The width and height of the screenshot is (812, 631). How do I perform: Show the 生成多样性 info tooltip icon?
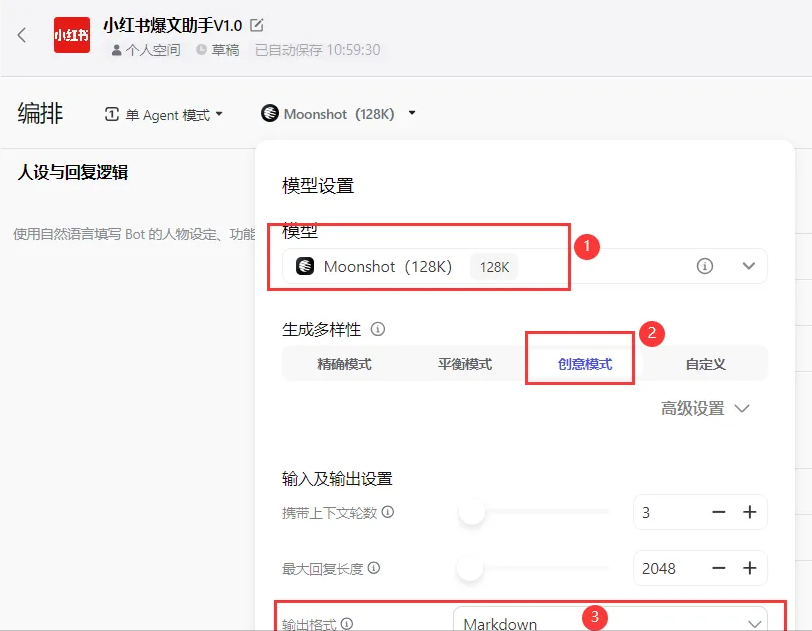(378, 329)
